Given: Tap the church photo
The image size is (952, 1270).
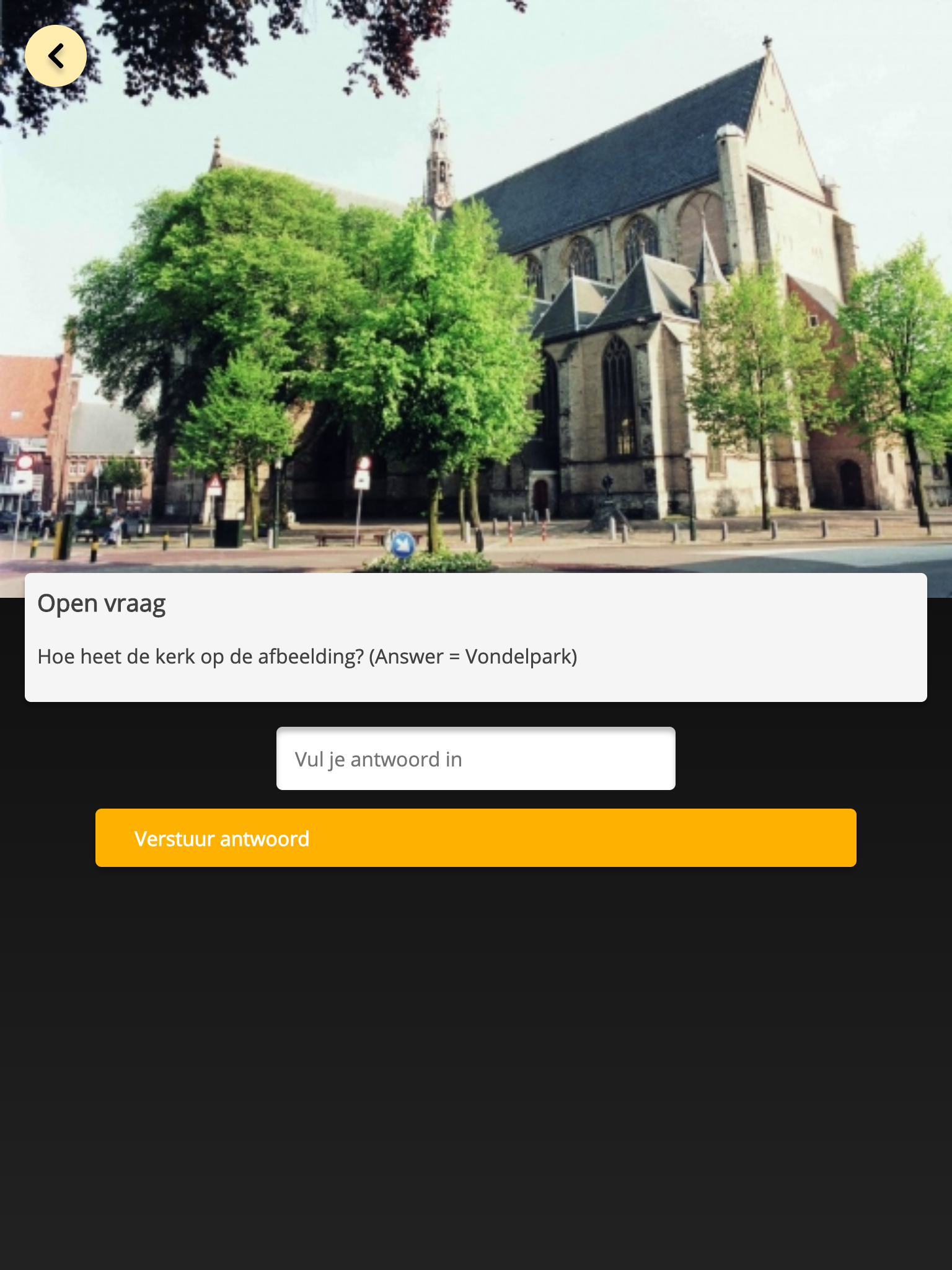Looking at the screenshot, I should click(x=476, y=298).
